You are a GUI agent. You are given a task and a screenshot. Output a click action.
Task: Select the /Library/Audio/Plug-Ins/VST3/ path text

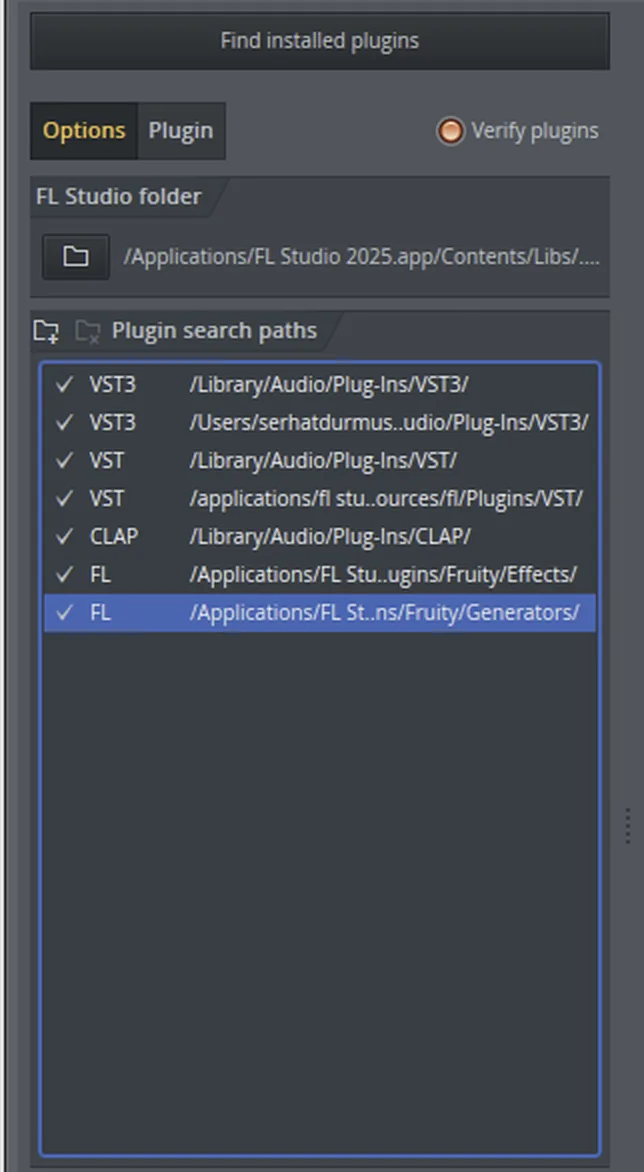tap(329, 384)
